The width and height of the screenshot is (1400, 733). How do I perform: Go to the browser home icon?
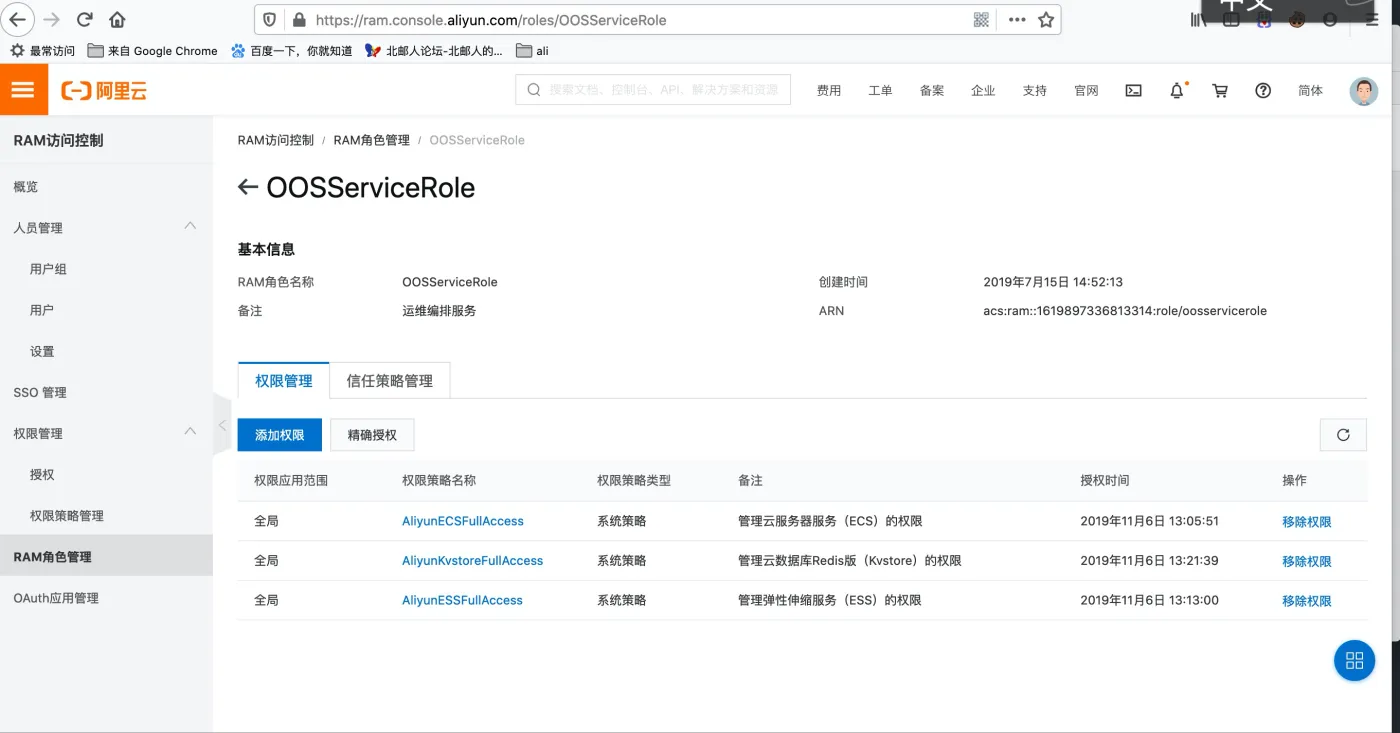click(117, 19)
